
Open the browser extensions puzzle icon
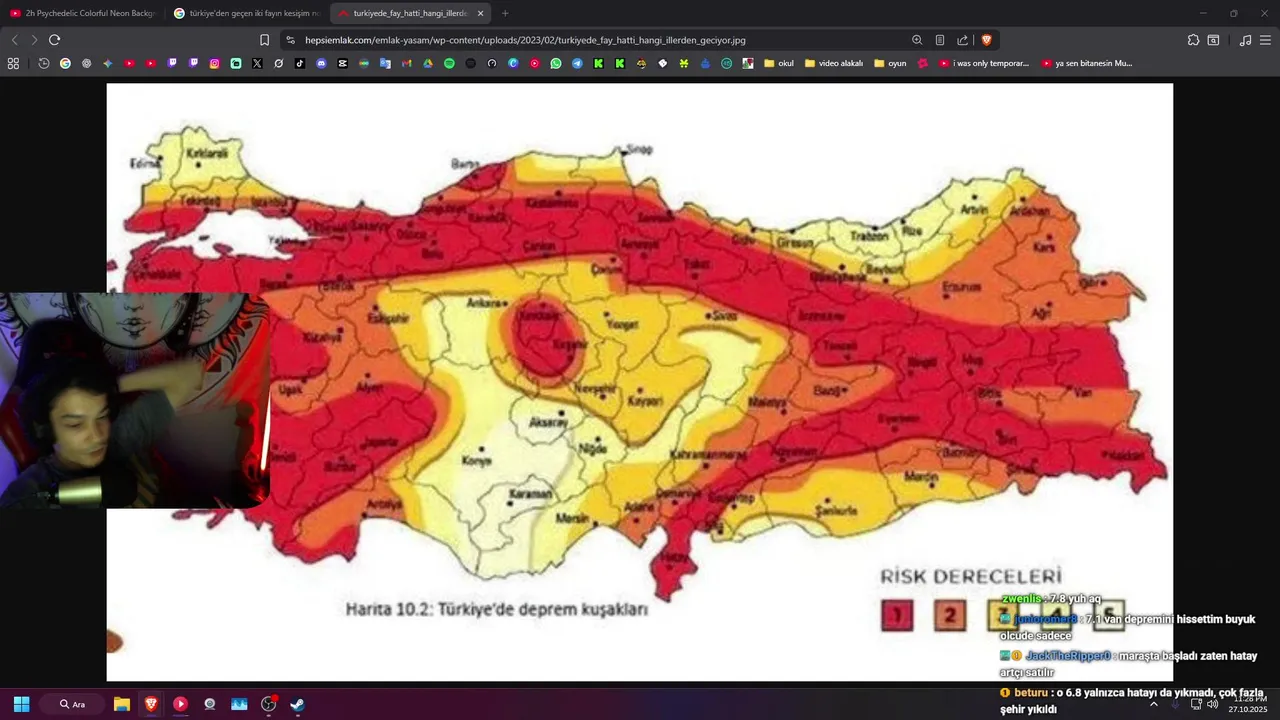(1193, 40)
